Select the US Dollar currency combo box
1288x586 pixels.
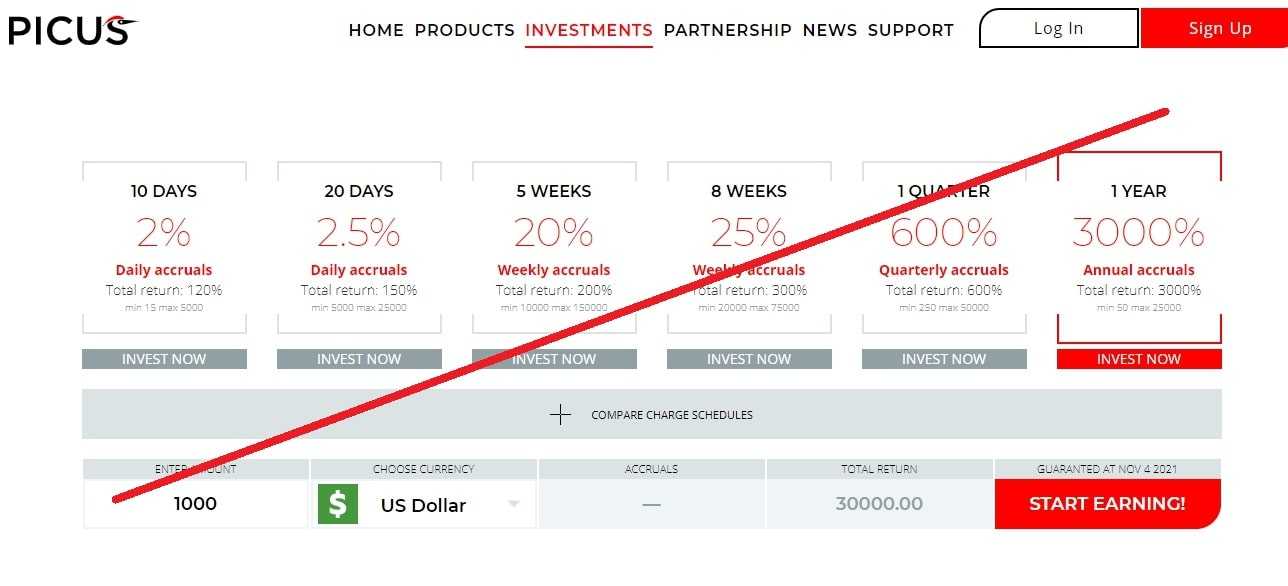point(424,504)
